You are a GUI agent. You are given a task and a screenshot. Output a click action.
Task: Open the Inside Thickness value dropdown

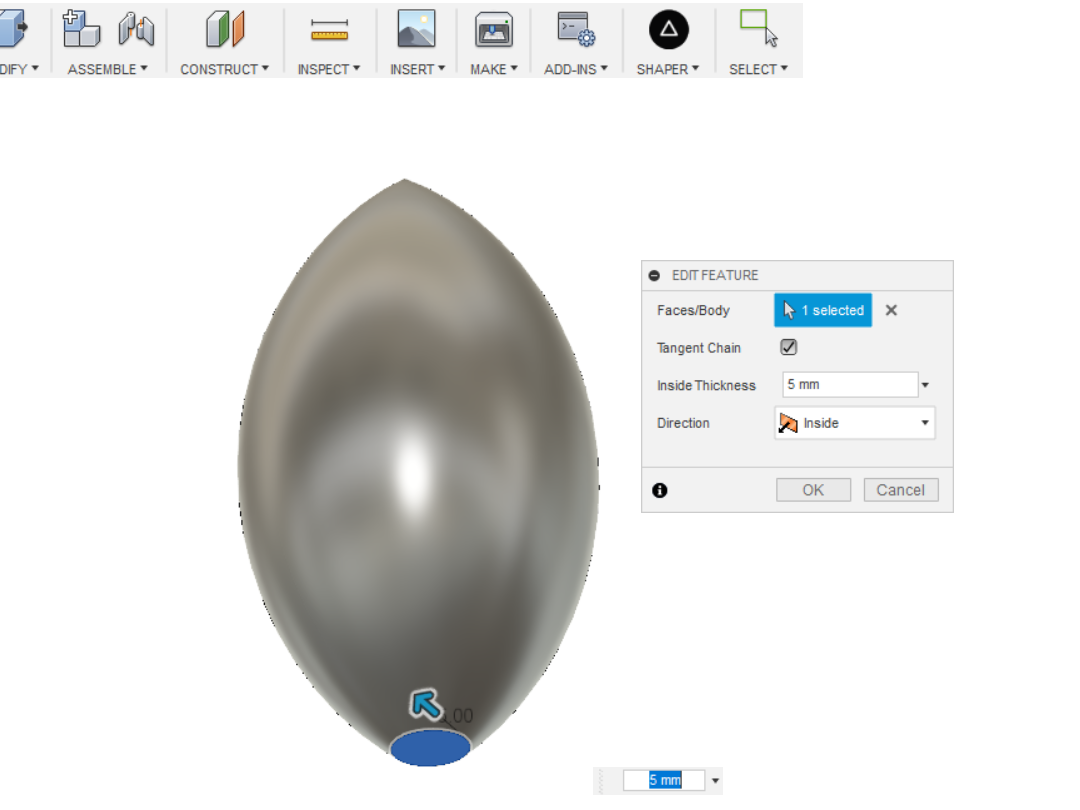pyautogui.click(x=925, y=384)
